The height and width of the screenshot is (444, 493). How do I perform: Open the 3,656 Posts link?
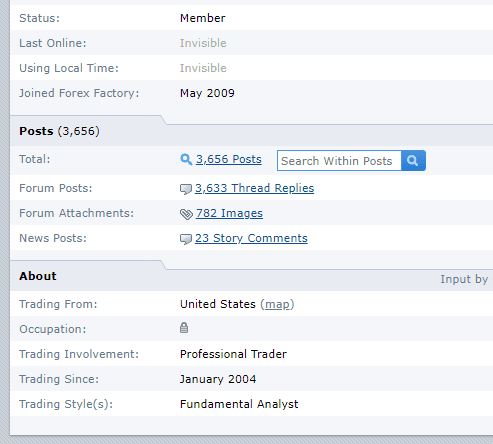pyautogui.click(x=229, y=159)
